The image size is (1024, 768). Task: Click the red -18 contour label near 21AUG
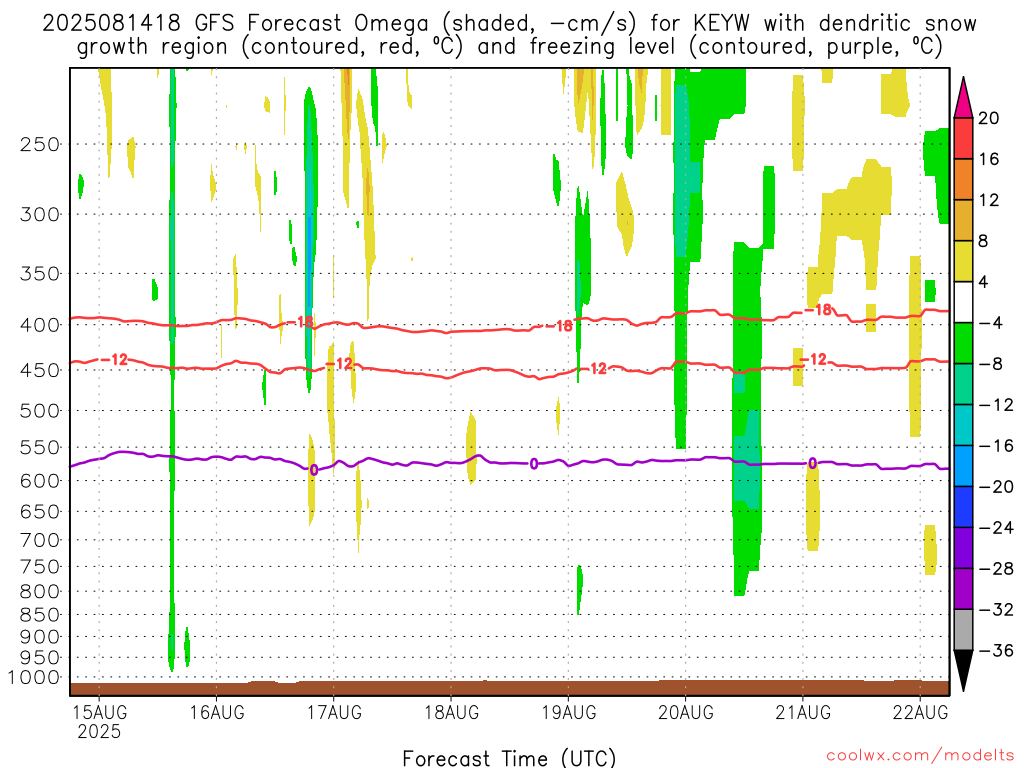pyautogui.click(x=818, y=310)
